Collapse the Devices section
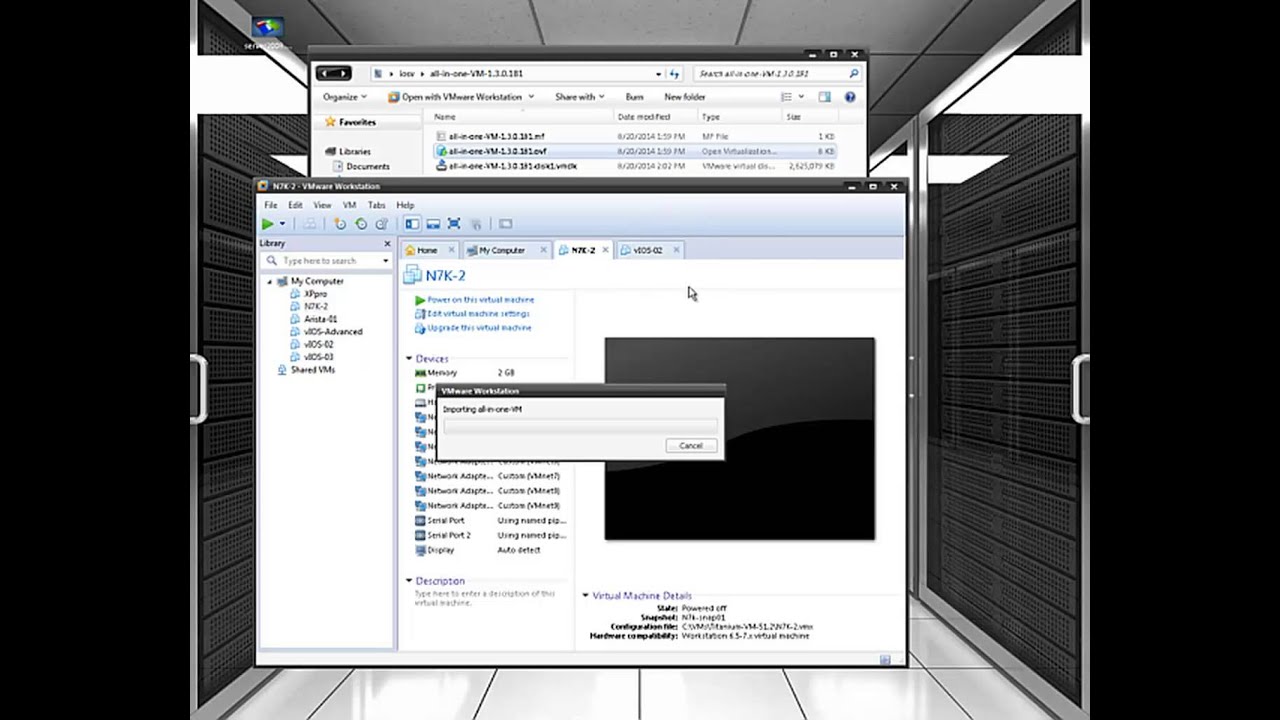The width and height of the screenshot is (1280, 720). [x=409, y=358]
